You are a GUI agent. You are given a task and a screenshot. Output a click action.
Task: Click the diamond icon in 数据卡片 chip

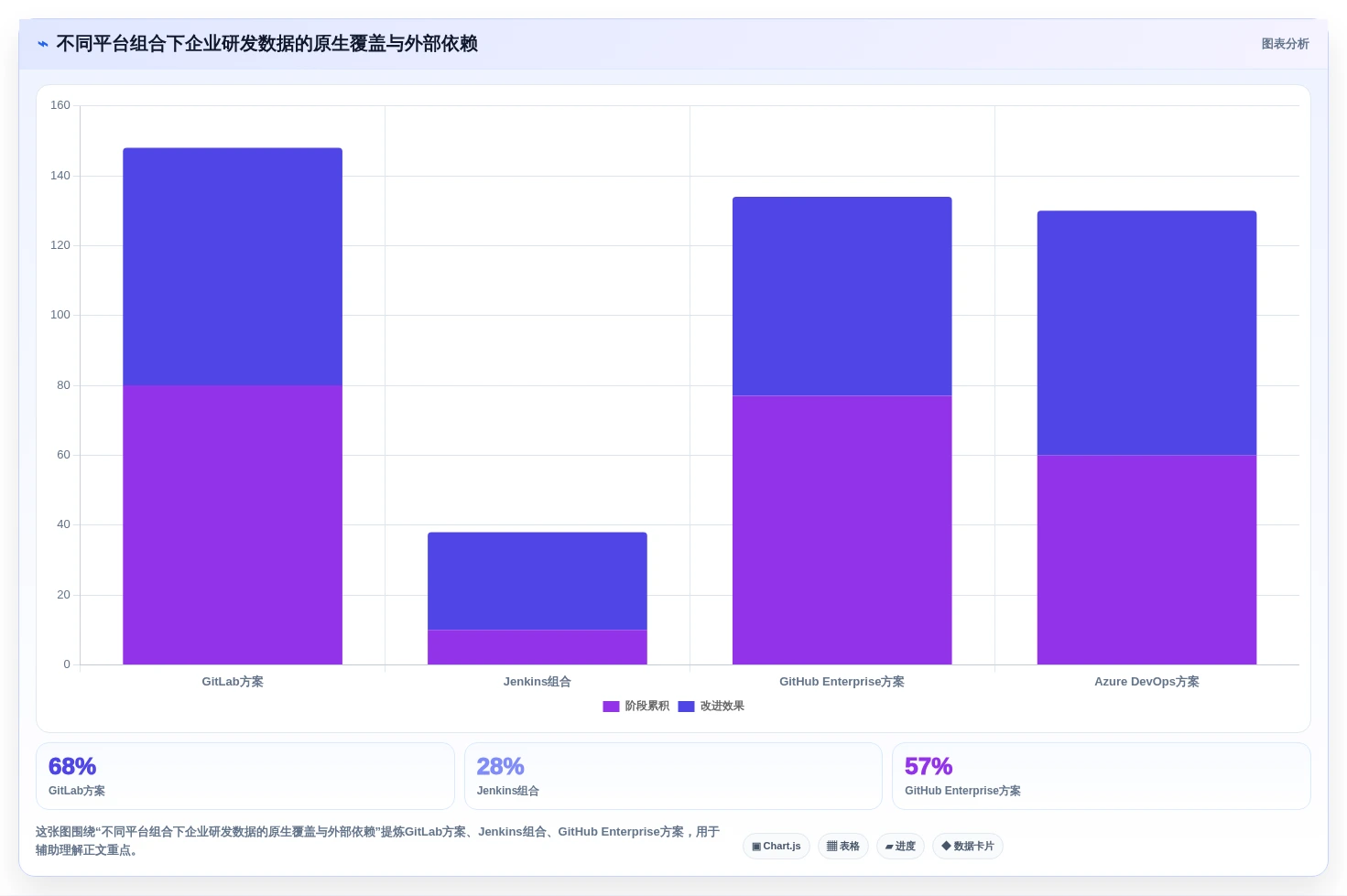(x=946, y=846)
